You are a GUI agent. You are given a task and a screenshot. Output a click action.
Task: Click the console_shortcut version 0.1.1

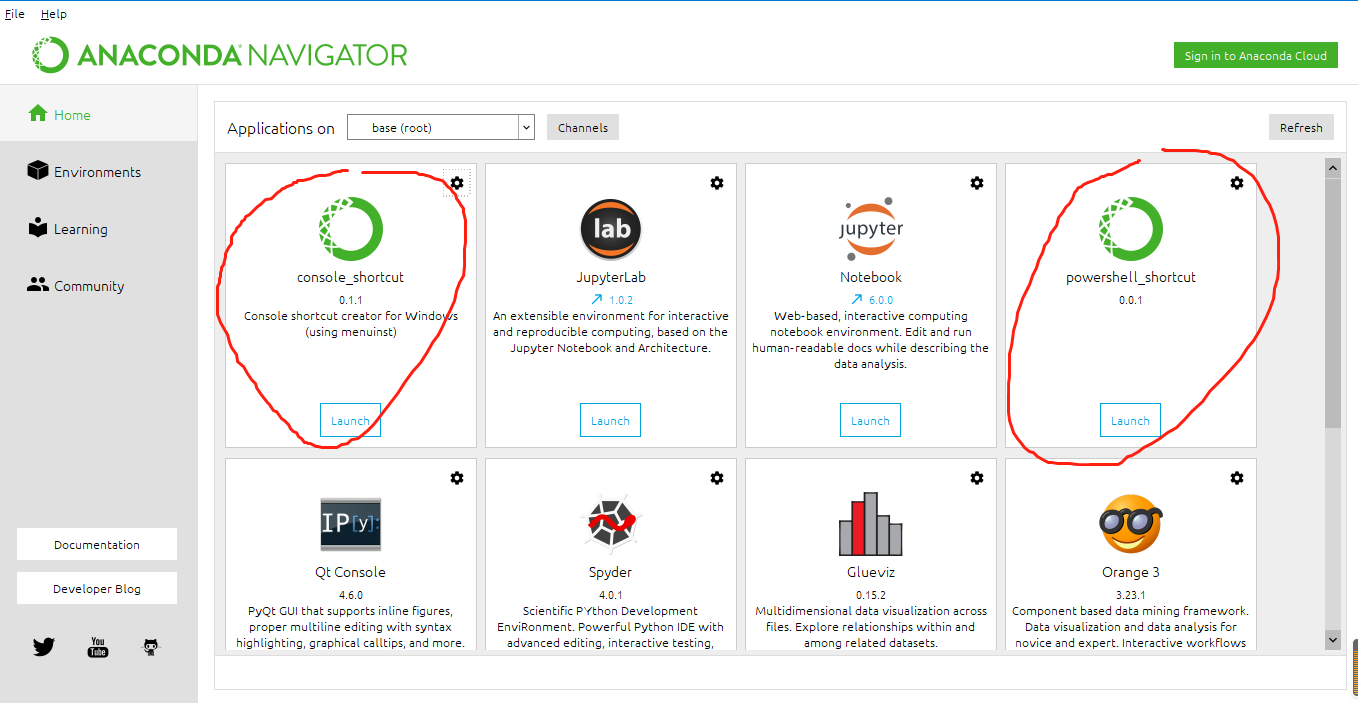(350, 299)
